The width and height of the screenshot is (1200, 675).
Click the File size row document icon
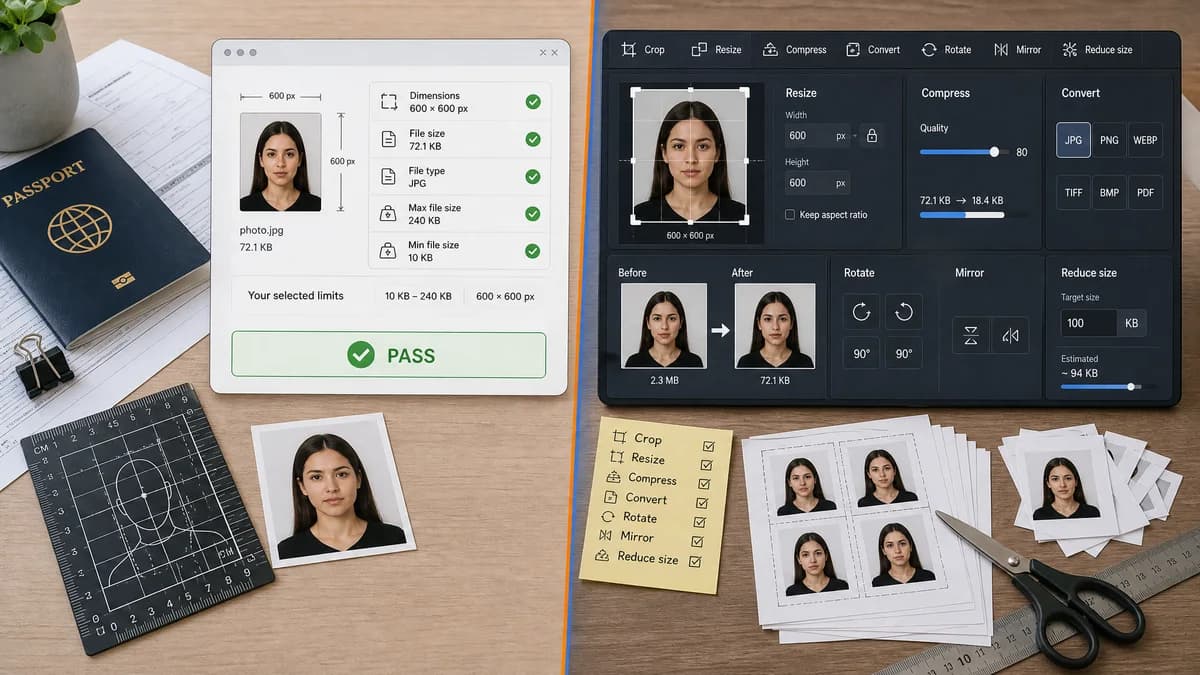click(389, 139)
